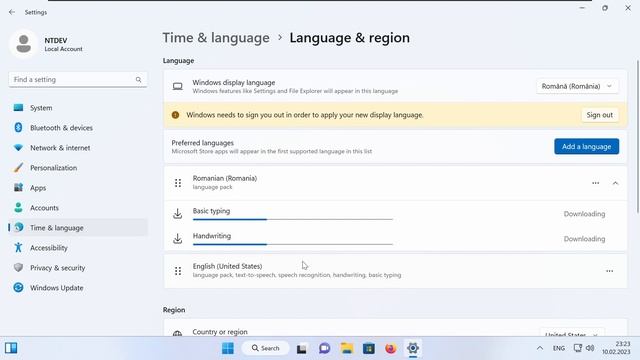Open Privacy & security category
This screenshot has height=360, width=640.
78,268
